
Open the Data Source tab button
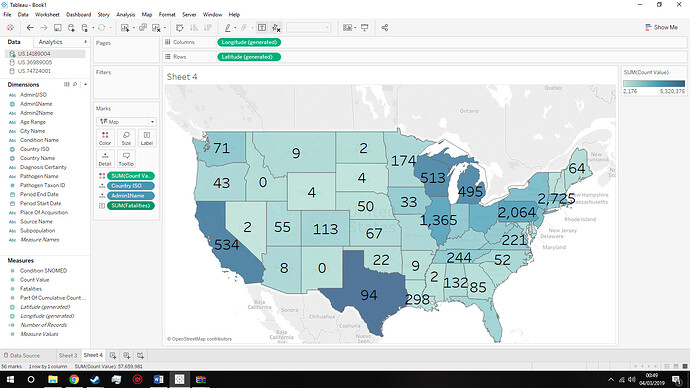22,355
